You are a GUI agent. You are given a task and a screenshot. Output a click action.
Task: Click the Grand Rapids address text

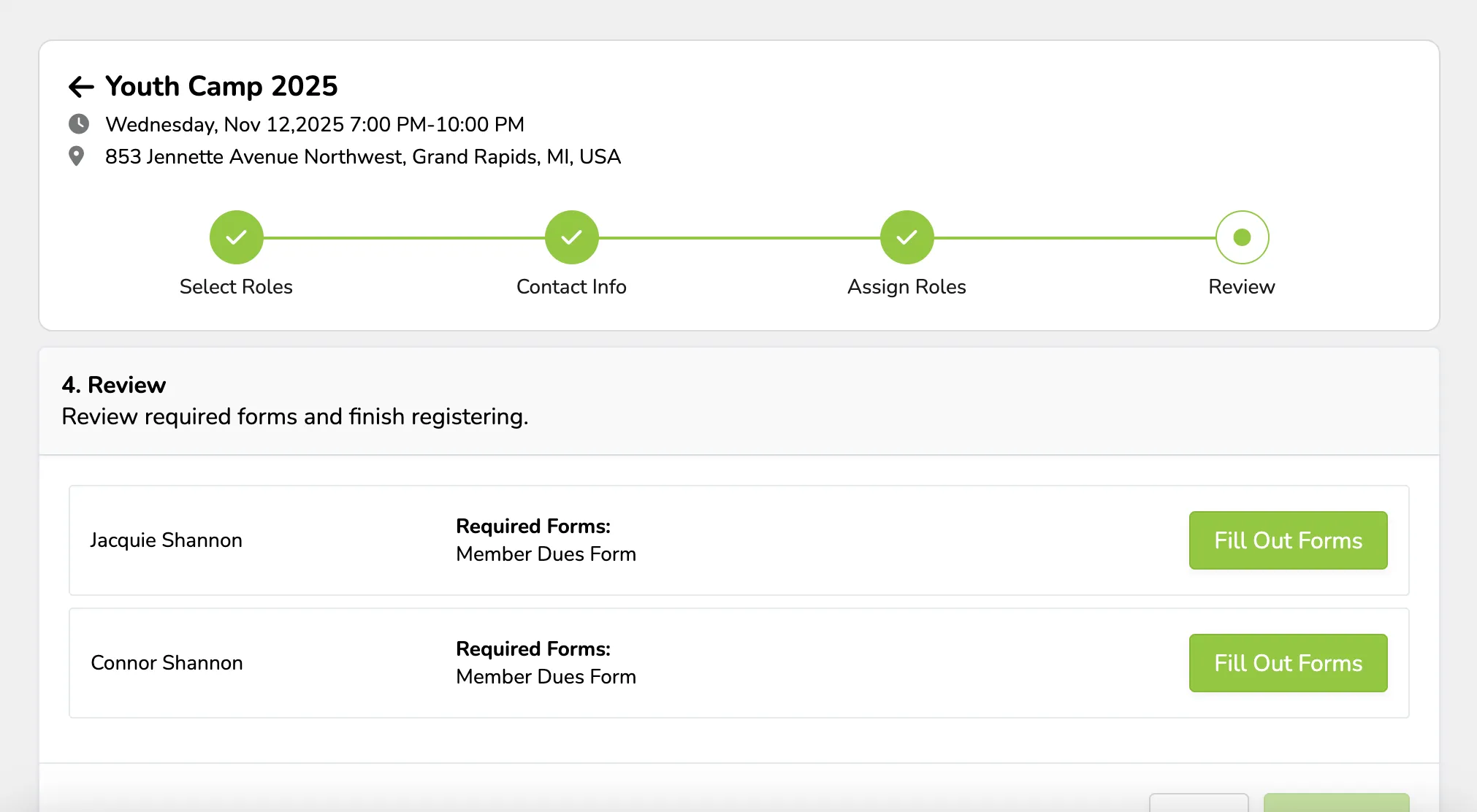pyautogui.click(x=363, y=157)
